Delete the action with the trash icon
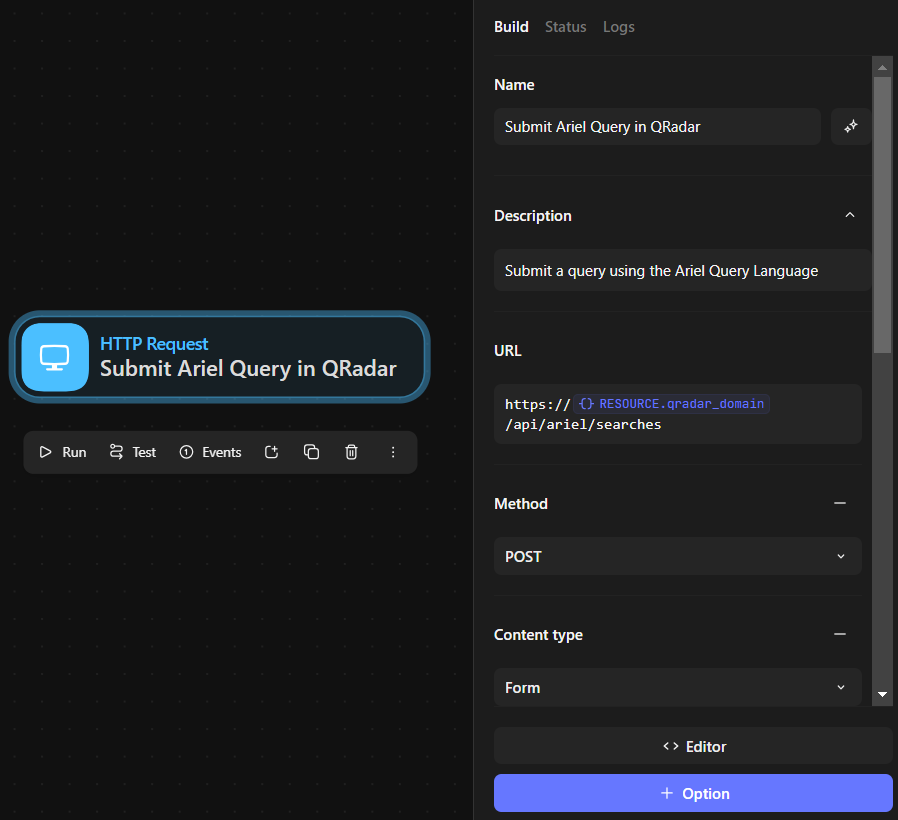This screenshot has width=898, height=820. [x=352, y=452]
